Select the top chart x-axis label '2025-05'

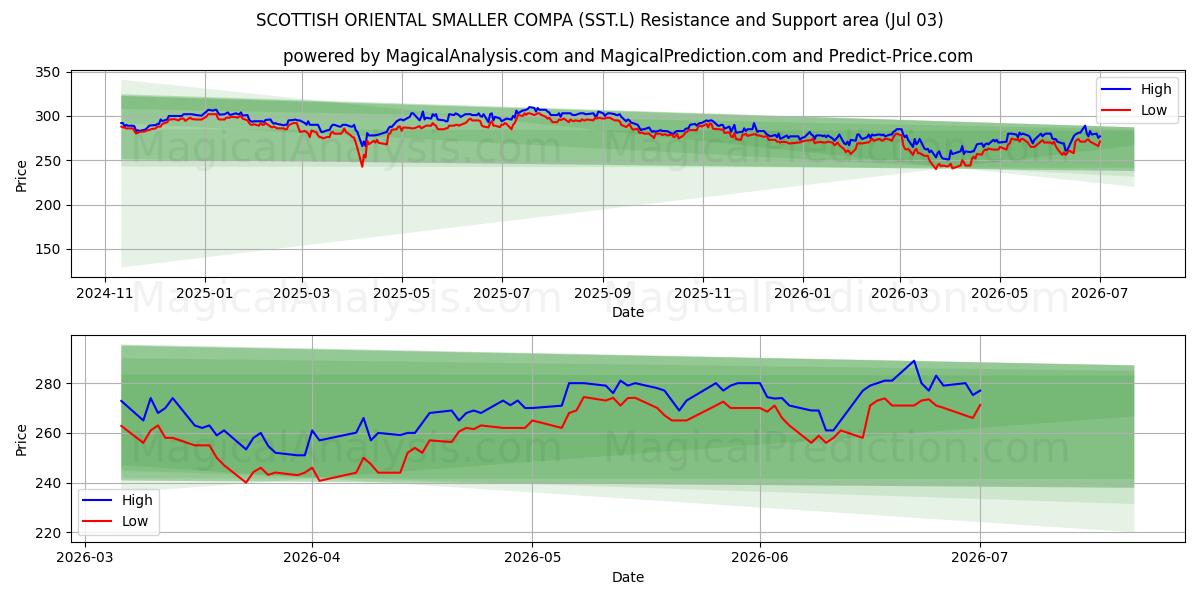(402, 294)
